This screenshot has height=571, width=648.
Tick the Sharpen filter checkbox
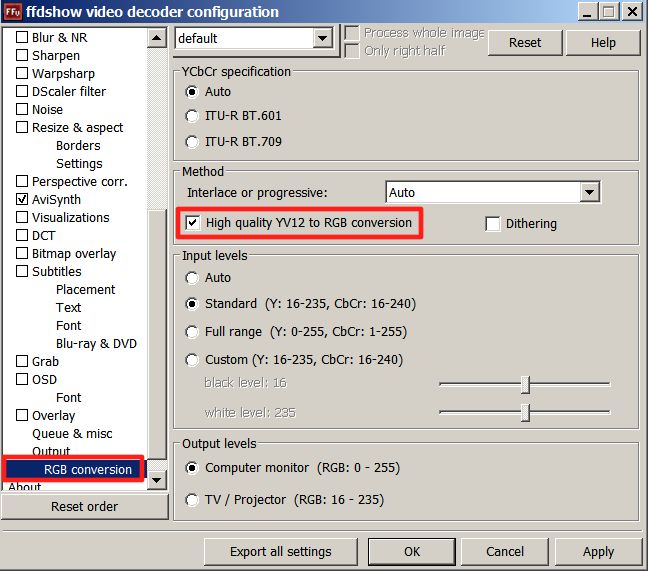pyautogui.click(x=21, y=55)
